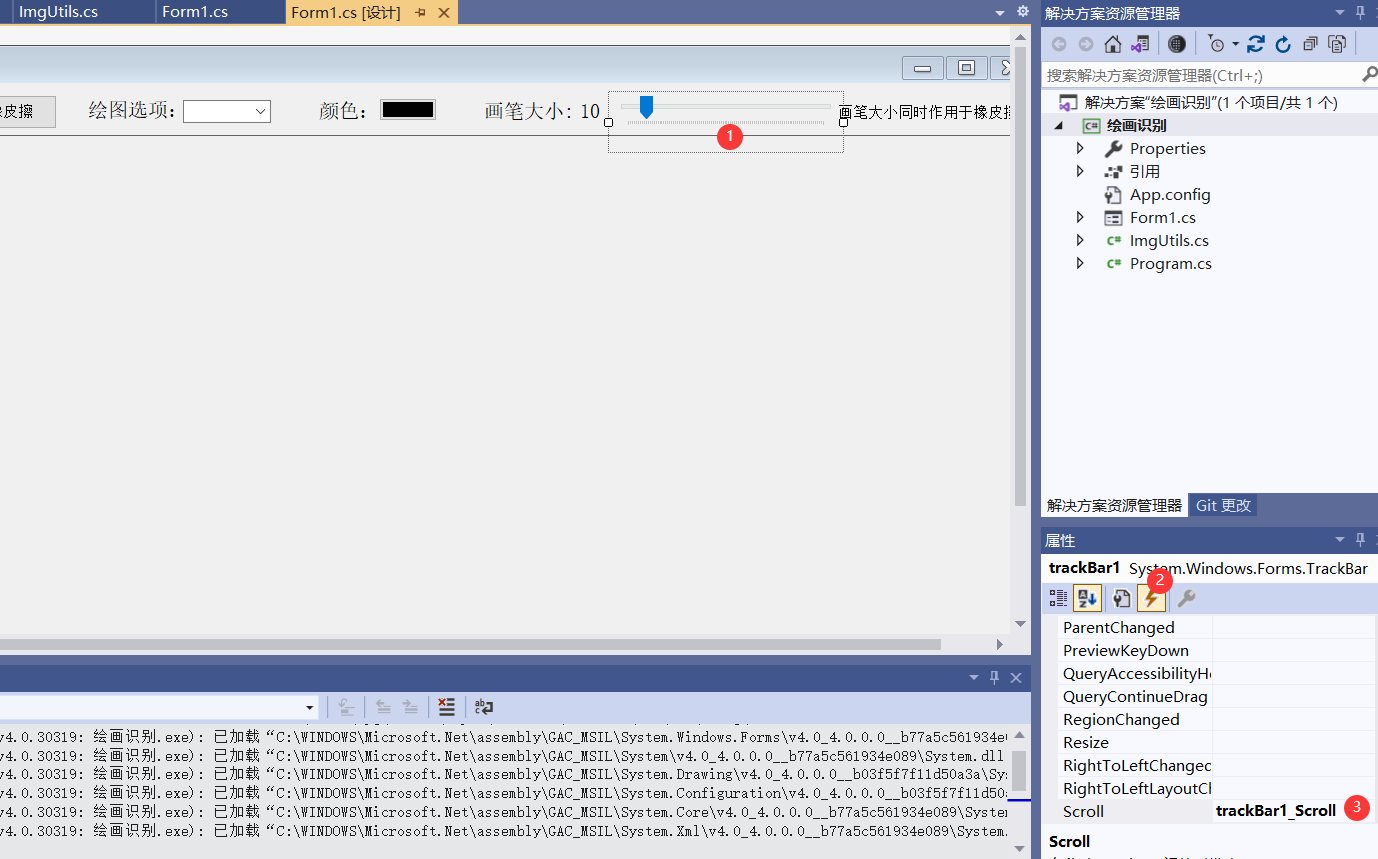Sort properties alphabetically
The width and height of the screenshot is (1378, 859).
1088,598
